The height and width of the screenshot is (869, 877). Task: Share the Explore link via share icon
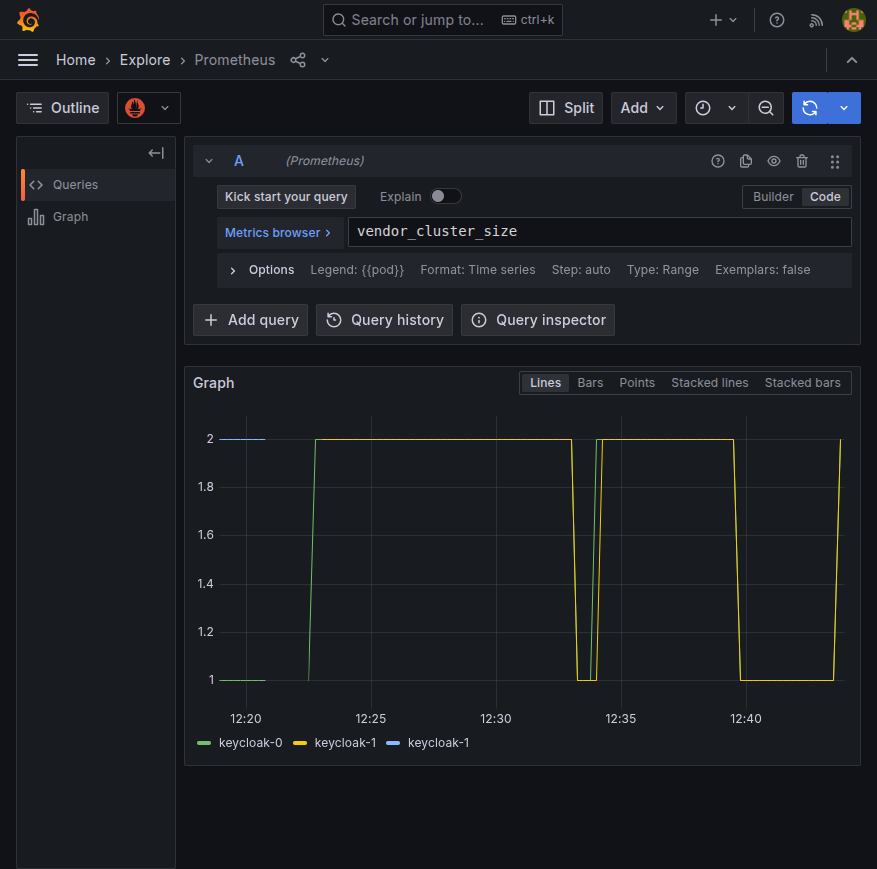[x=298, y=60]
